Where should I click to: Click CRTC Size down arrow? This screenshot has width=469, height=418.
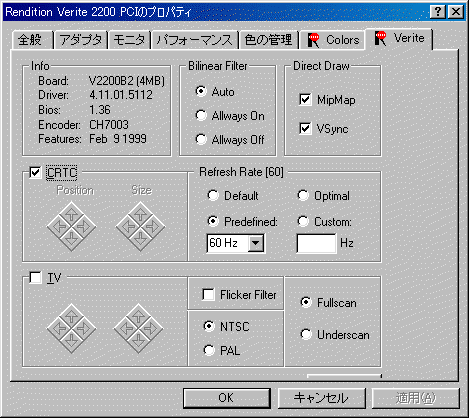click(140, 239)
